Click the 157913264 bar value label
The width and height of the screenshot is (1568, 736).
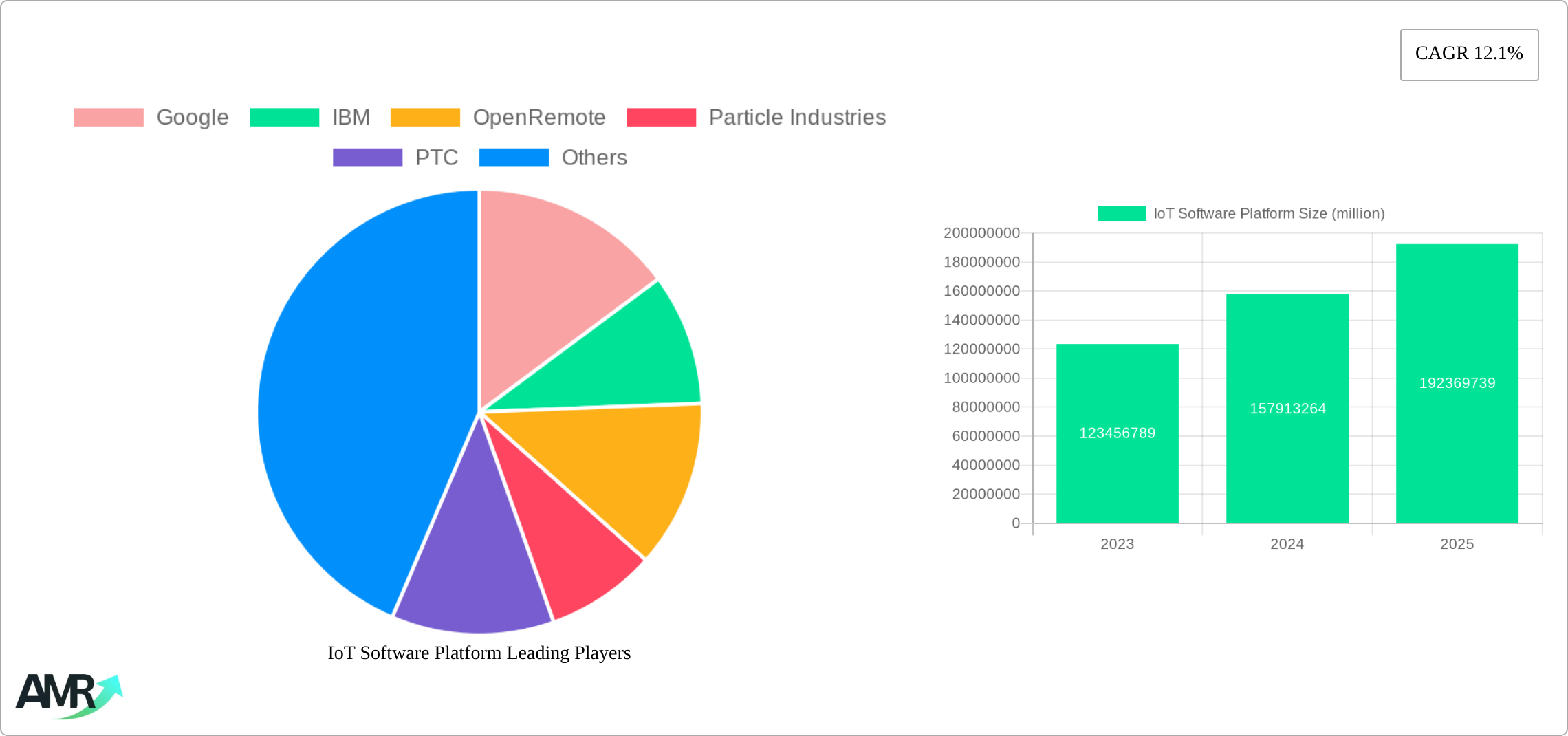(x=1287, y=409)
